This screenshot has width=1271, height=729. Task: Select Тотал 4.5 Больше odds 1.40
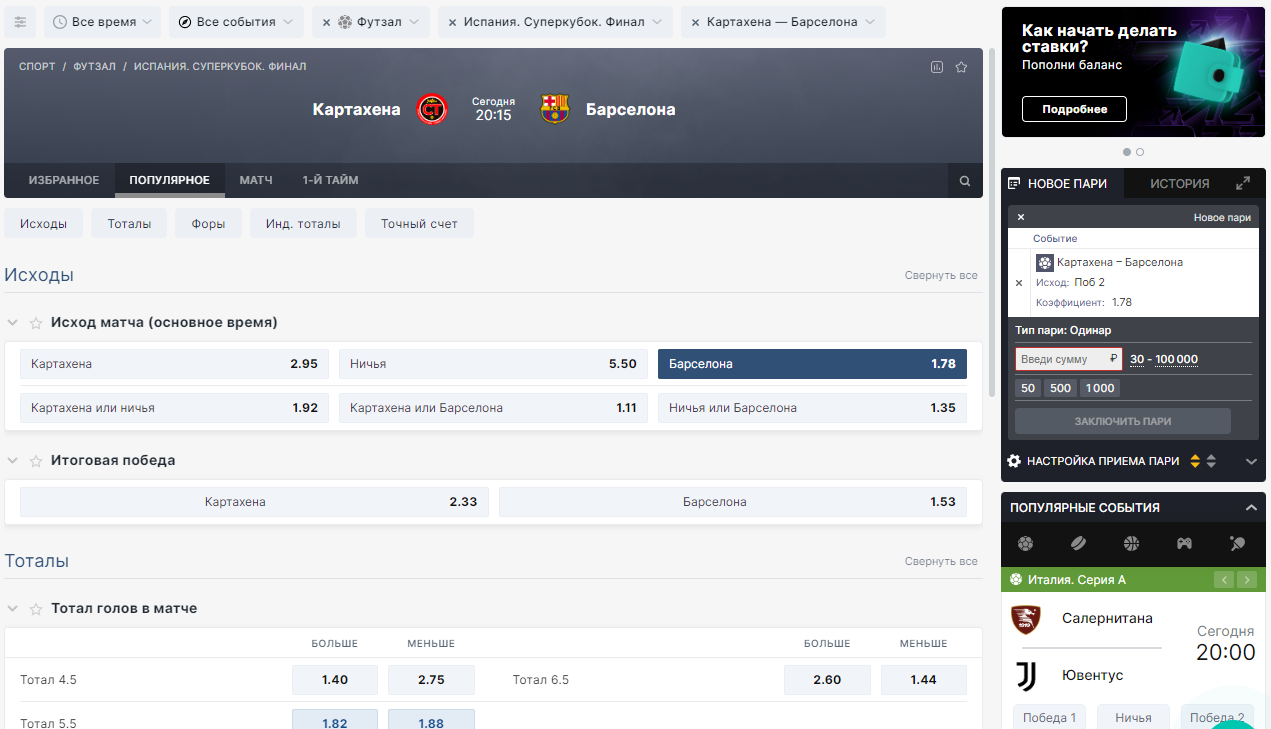click(335, 680)
